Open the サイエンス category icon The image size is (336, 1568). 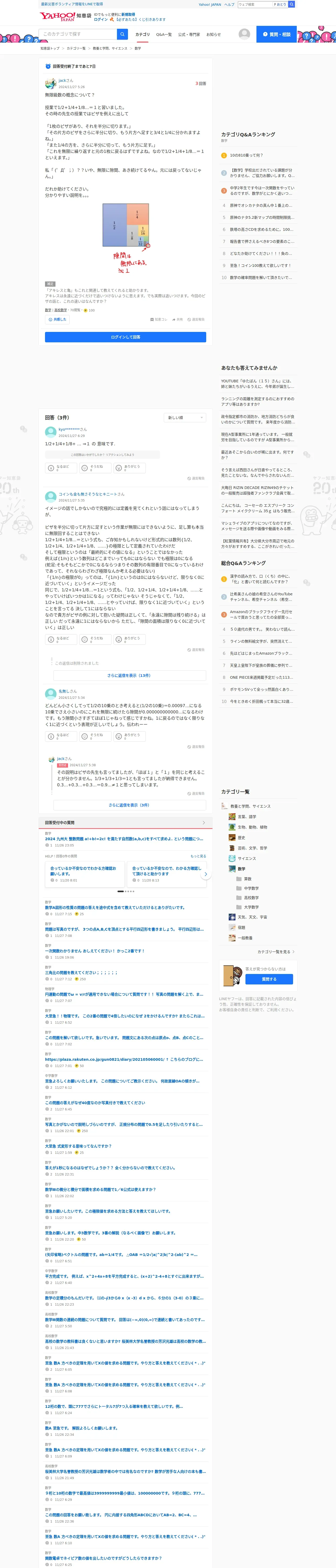pos(232,858)
